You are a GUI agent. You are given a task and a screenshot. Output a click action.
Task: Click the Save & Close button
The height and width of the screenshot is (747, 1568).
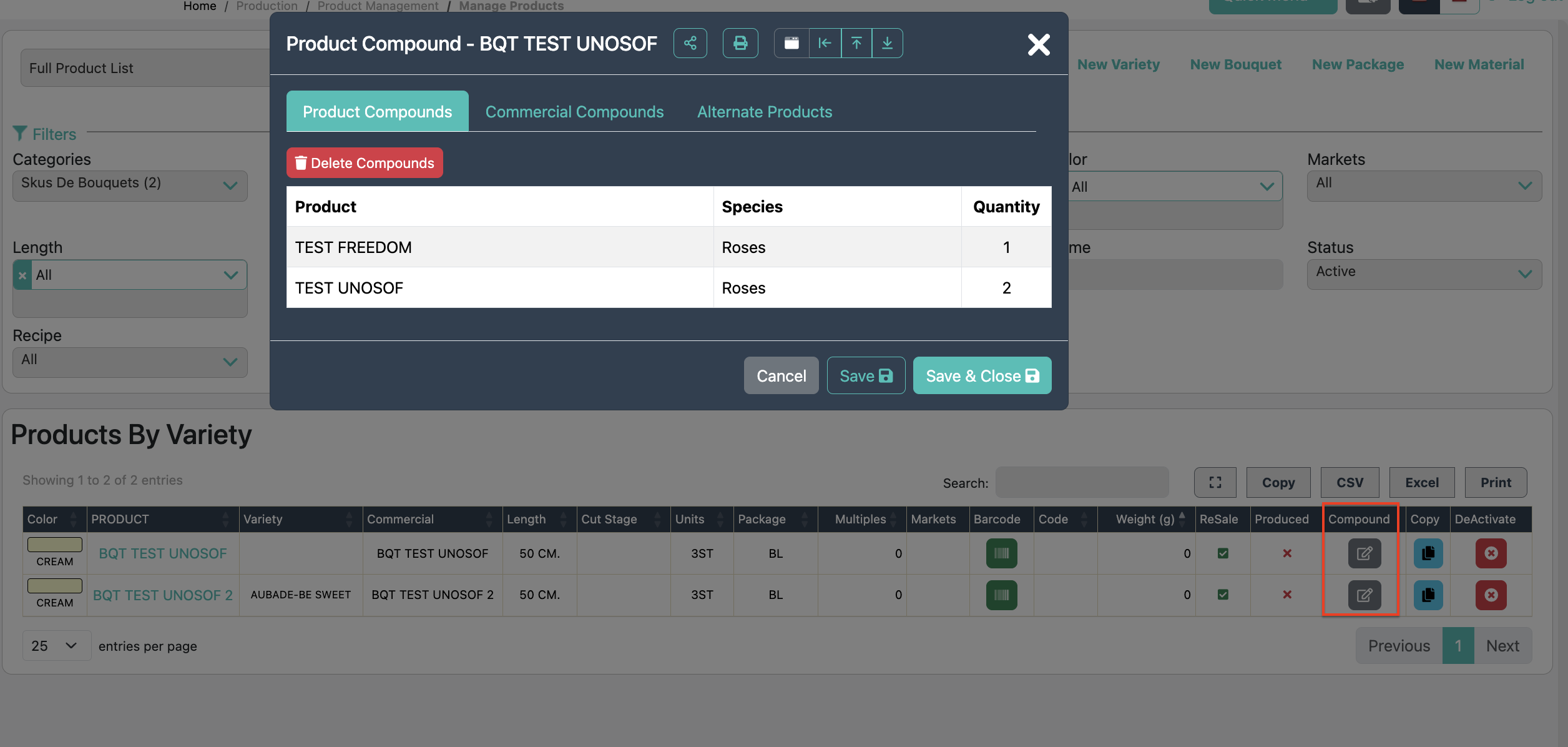point(982,376)
